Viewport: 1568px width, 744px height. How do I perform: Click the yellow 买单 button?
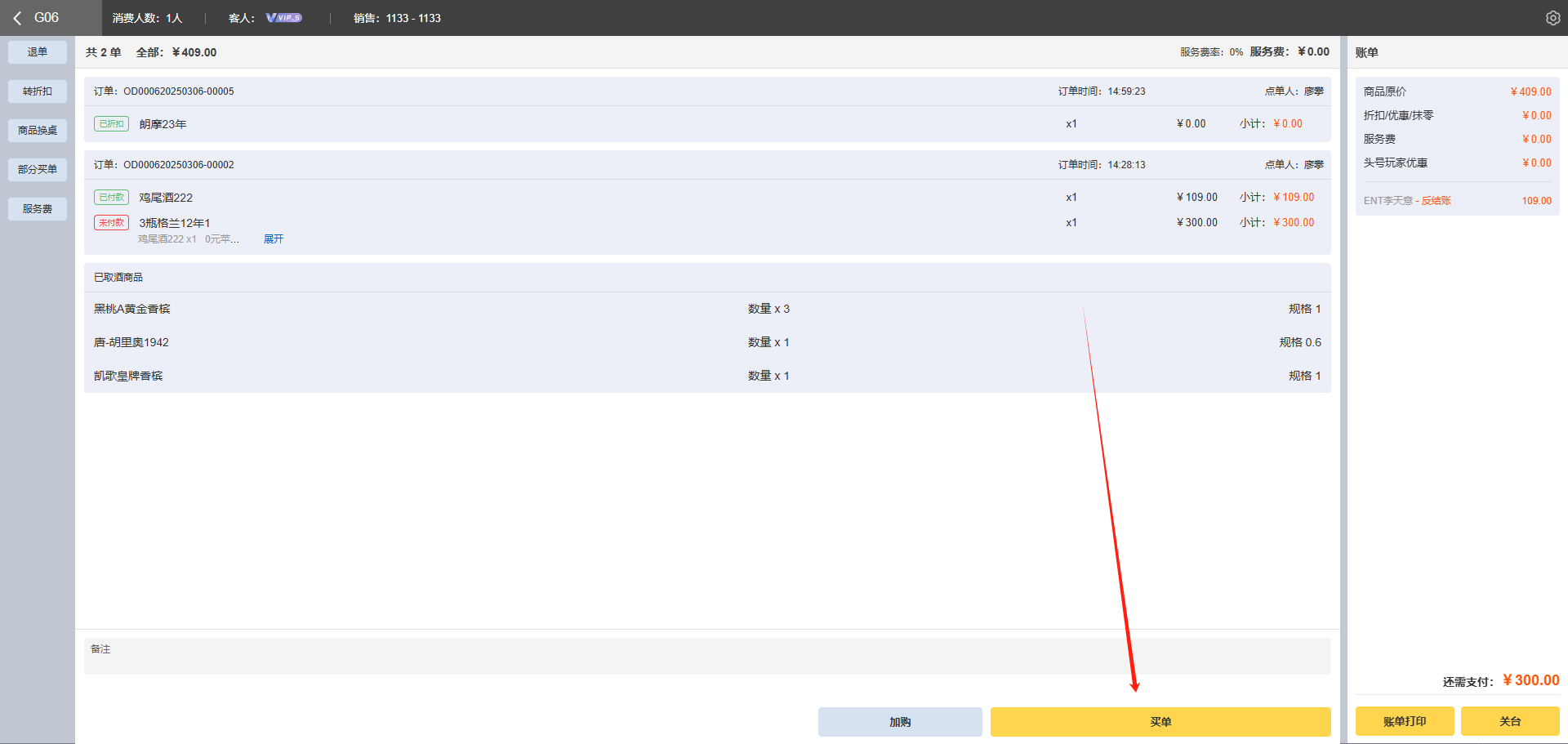coord(1160,722)
